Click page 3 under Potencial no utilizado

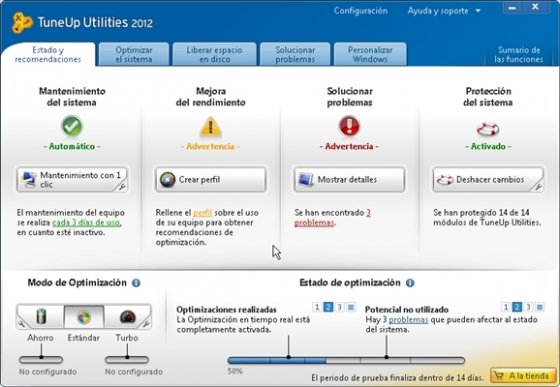coord(528,307)
